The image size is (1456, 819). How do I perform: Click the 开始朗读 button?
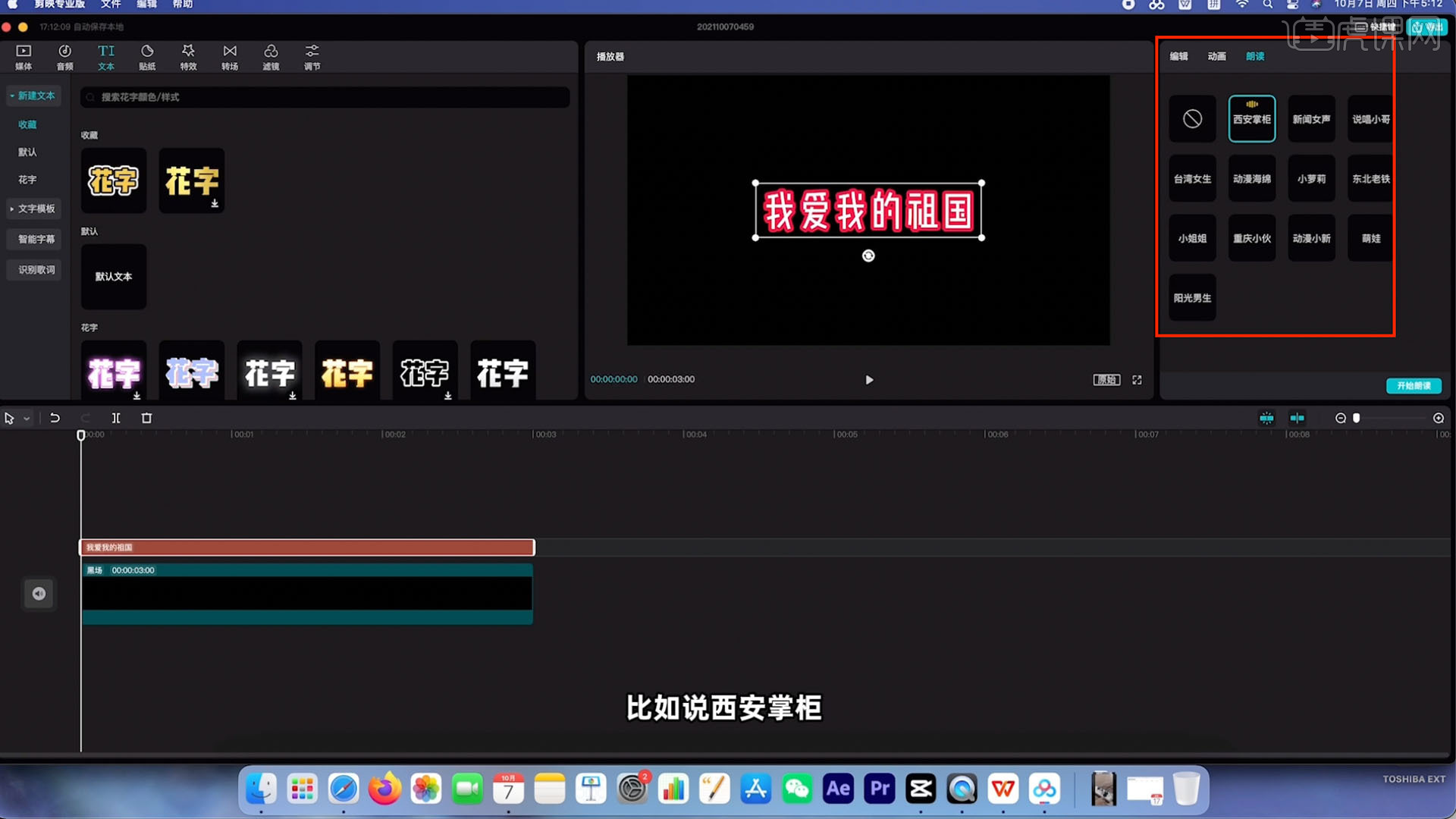[1414, 386]
